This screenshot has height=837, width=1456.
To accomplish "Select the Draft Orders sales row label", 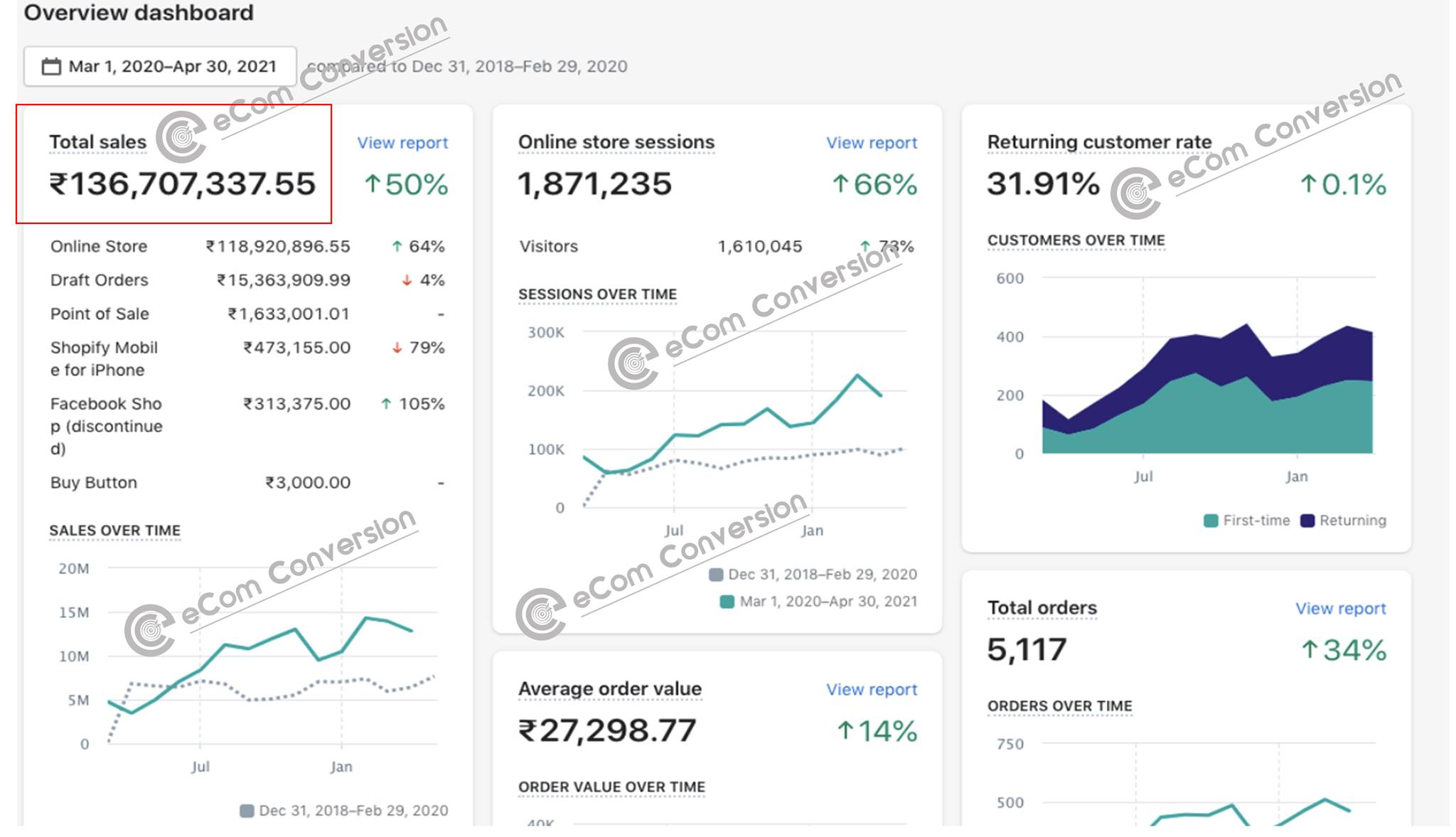I will [100, 280].
